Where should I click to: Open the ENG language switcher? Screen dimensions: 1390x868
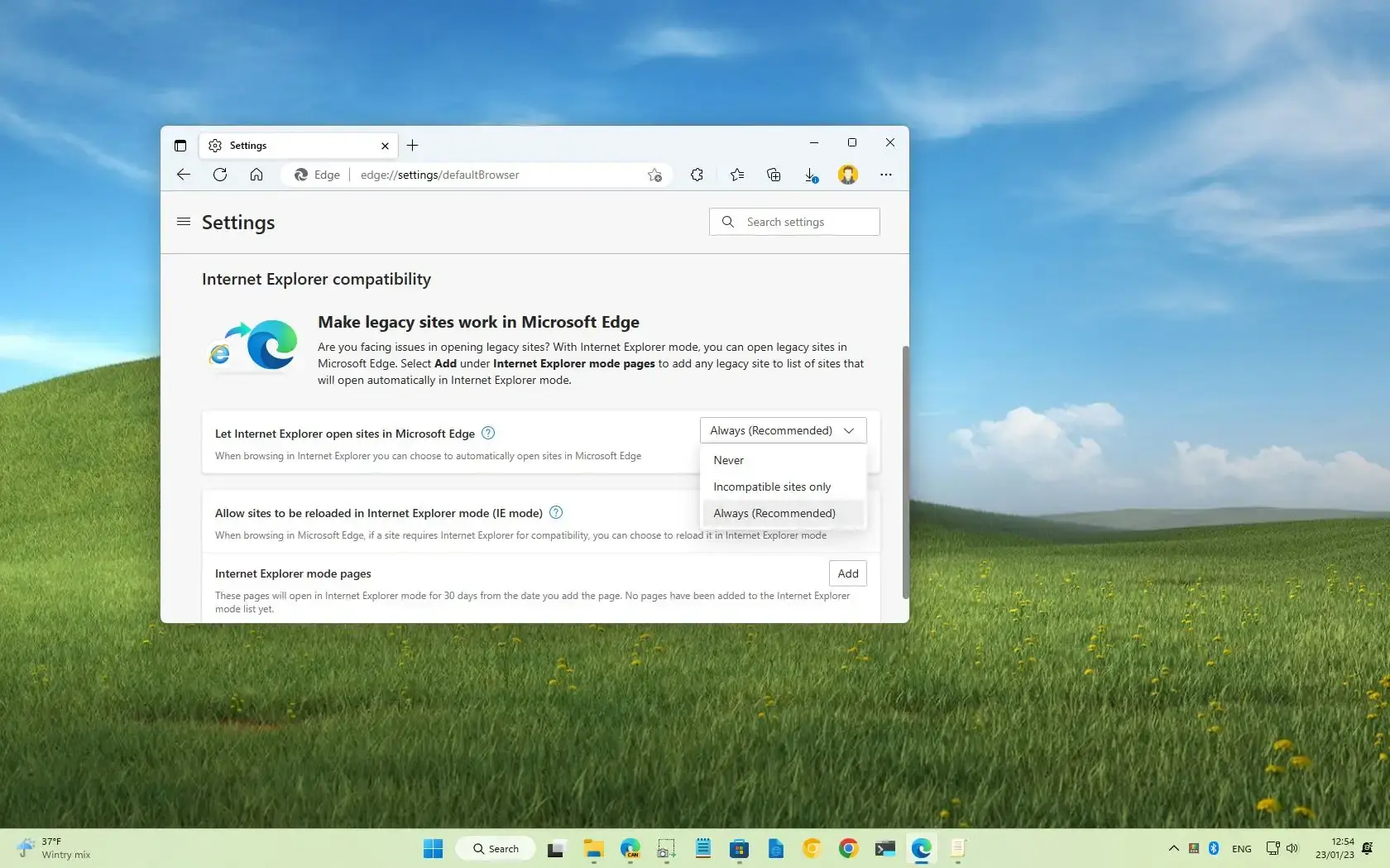[x=1241, y=848]
